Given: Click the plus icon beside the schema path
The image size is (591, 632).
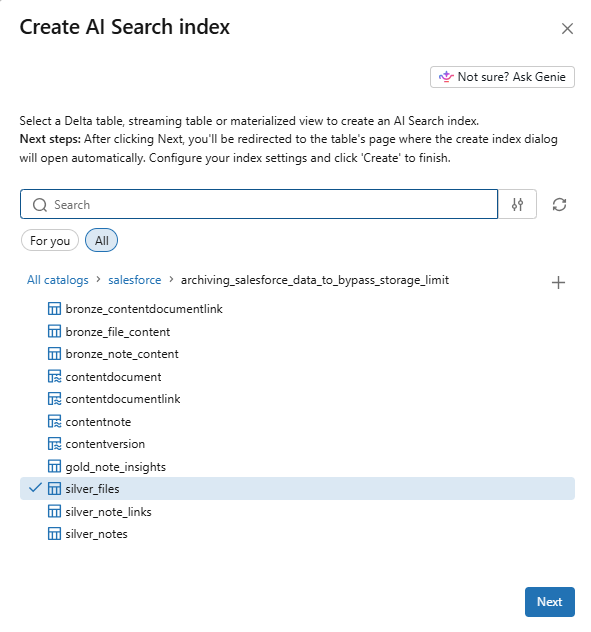Looking at the screenshot, I should click(558, 283).
